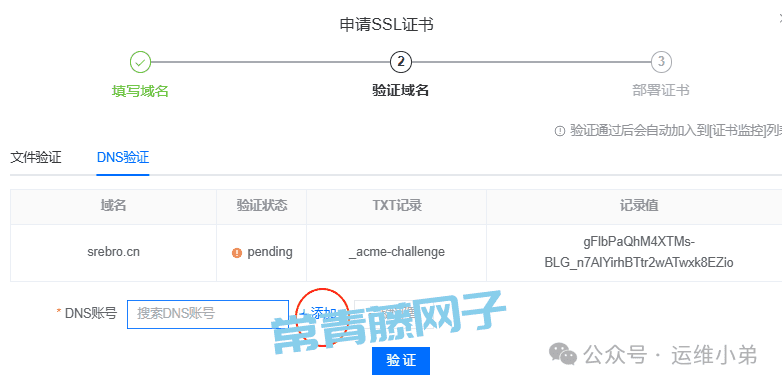
Task: Click the 填写域名 step label
Action: click(x=140, y=91)
